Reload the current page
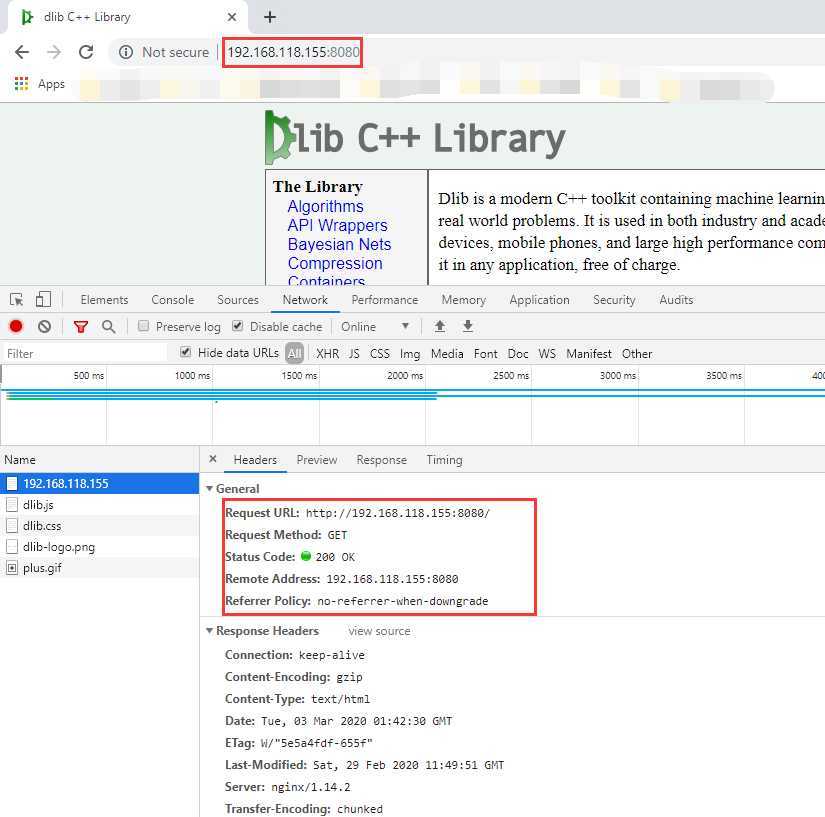The width and height of the screenshot is (825, 817). point(86,52)
